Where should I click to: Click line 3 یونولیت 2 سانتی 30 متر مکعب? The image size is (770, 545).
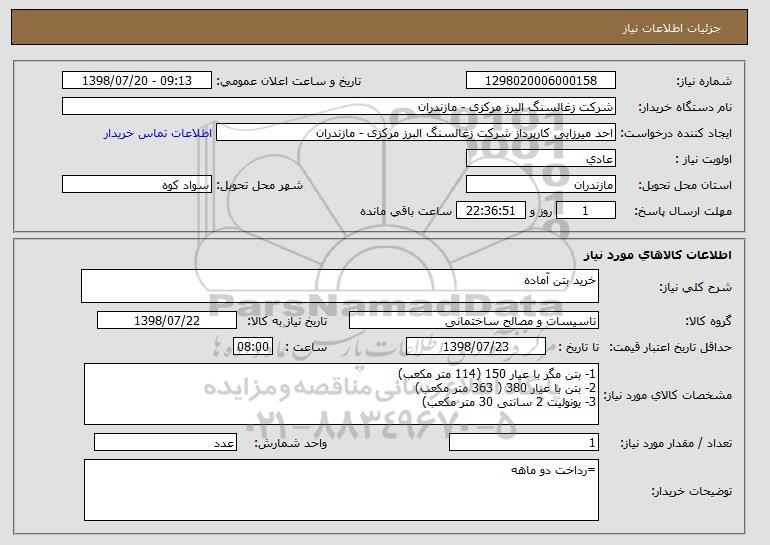[x=509, y=402]
